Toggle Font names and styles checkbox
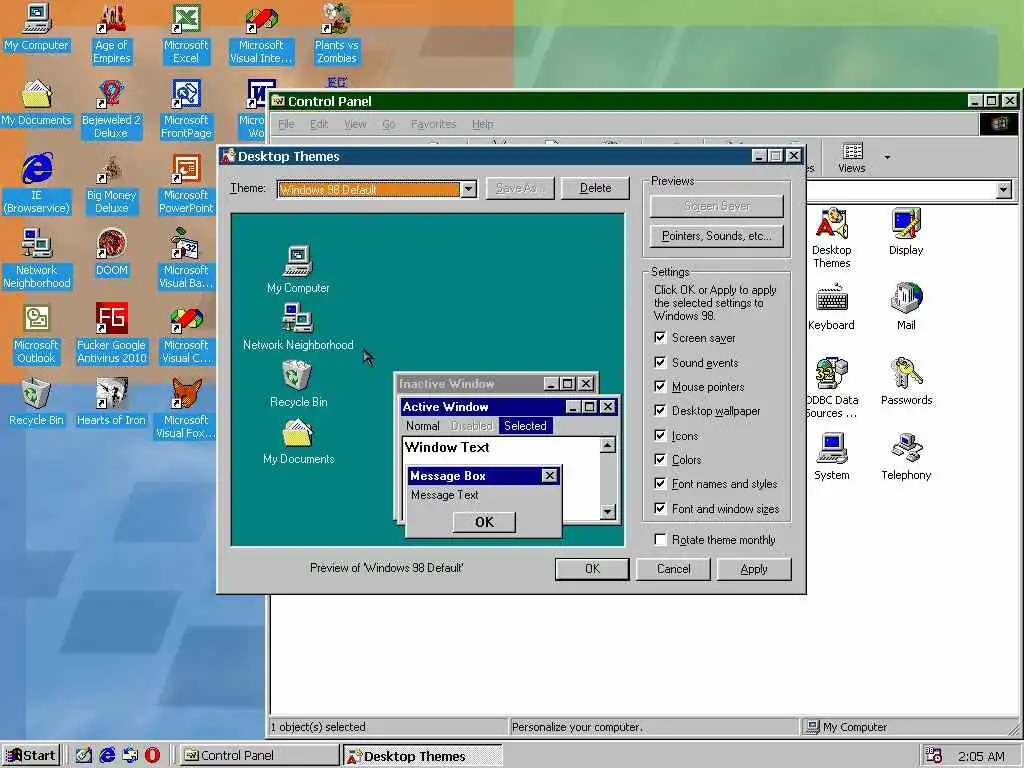This screenshot has height=768, width=1024. pyautogui.click(x=660, y=483)
